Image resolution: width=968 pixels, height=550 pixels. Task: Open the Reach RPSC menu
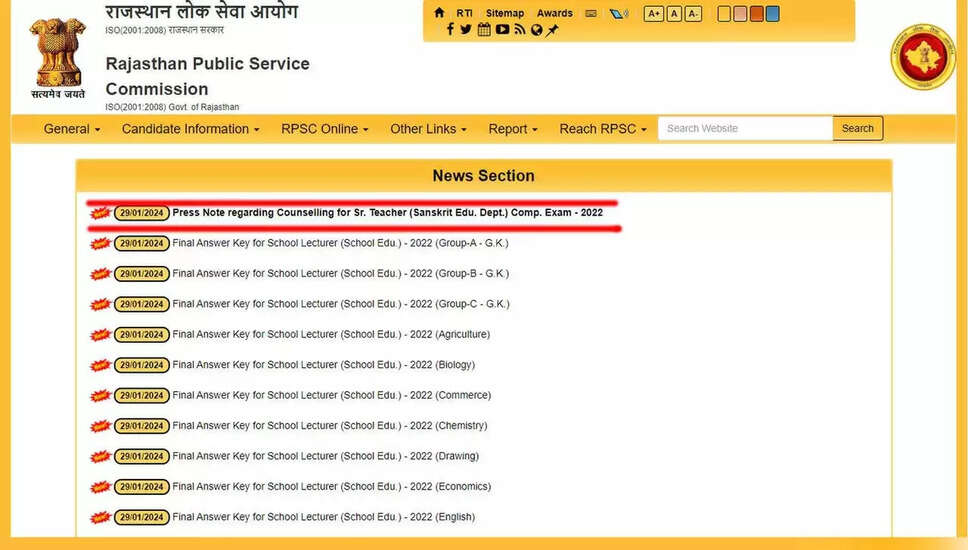[602, 129]
